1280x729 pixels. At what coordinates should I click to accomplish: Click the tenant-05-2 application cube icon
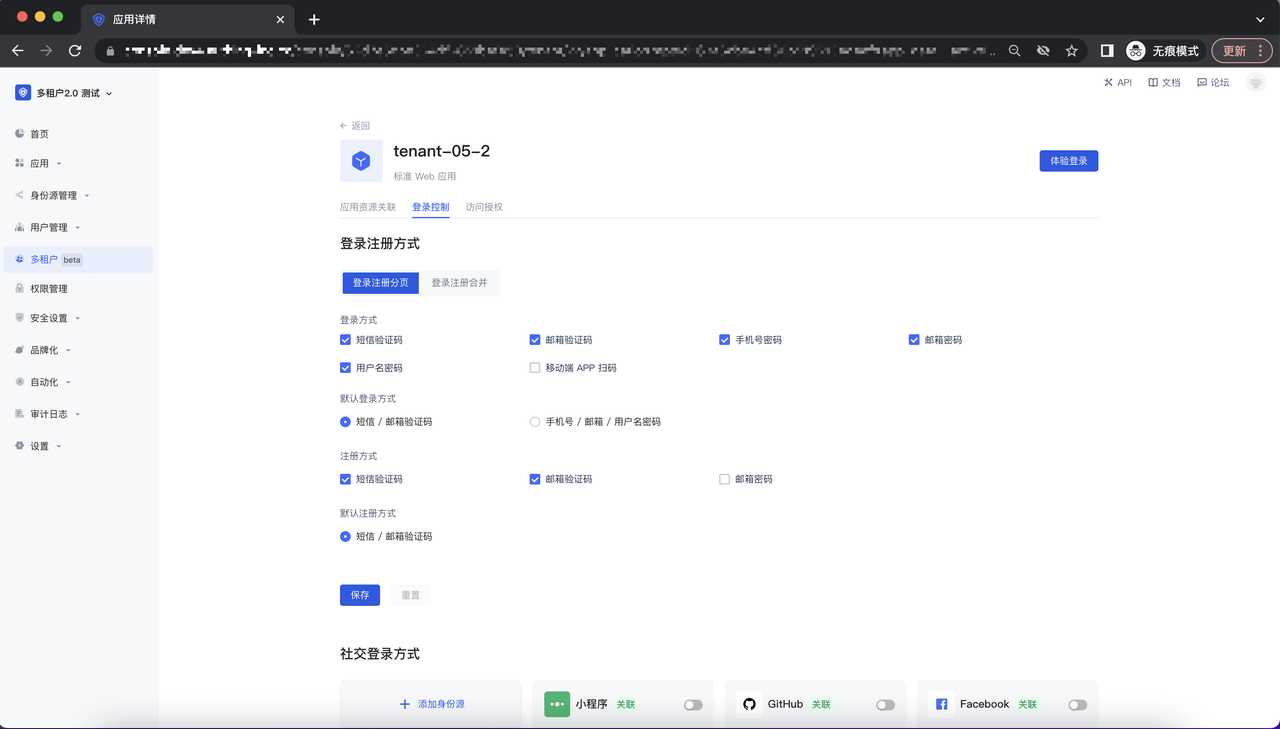point(361,161)
